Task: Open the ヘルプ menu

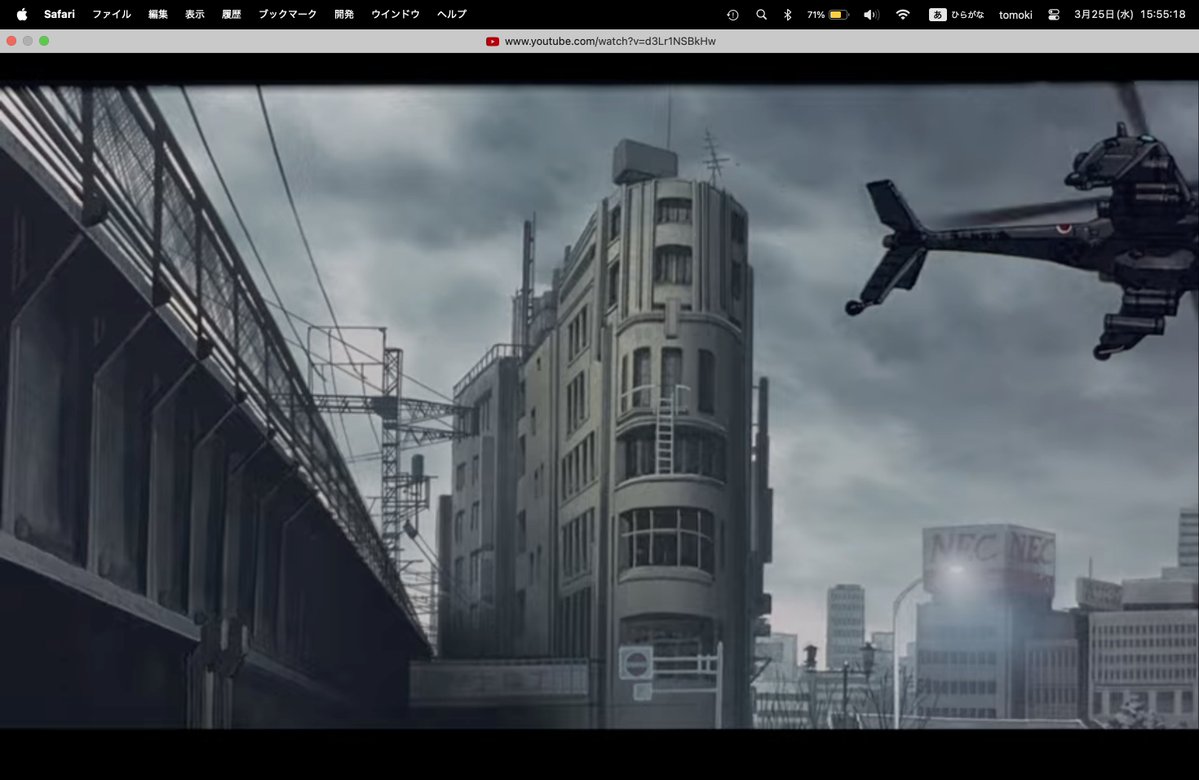Action: pos(452,14)
